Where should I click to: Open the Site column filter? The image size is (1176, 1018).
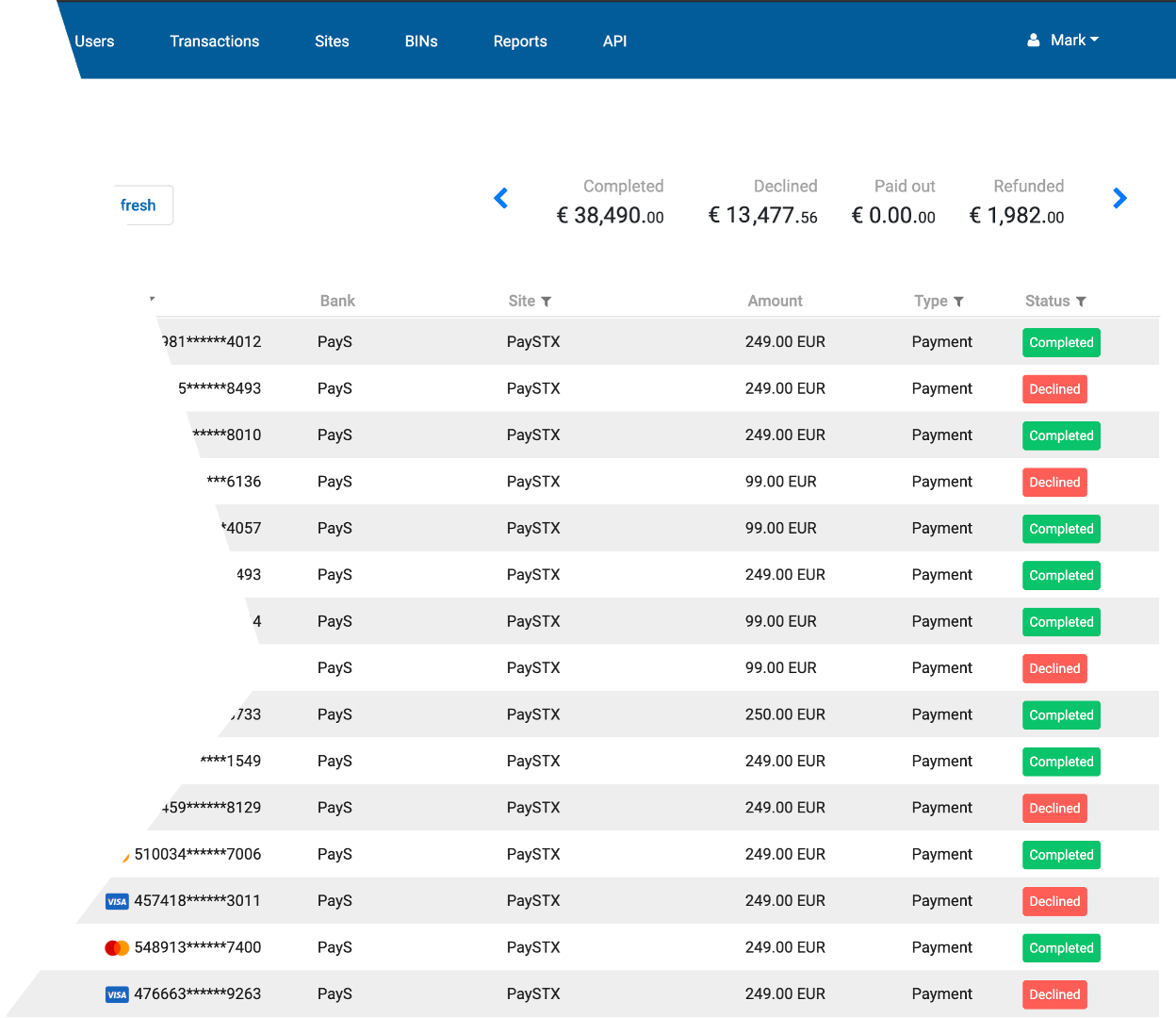coord(546,302)
